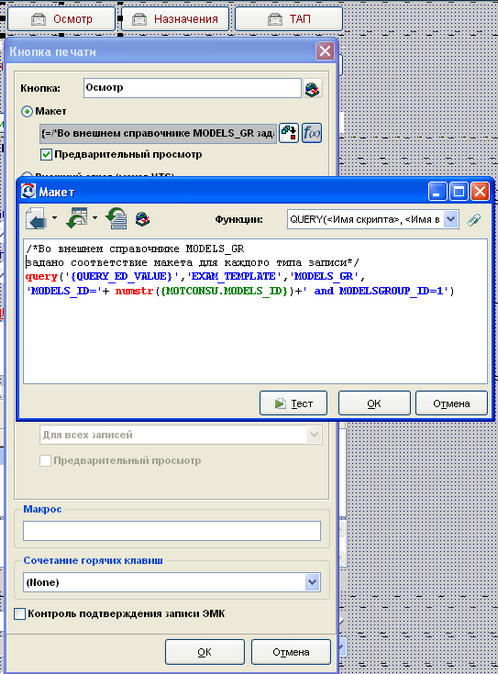Click the 'numstr' function in script

coord(134,291)
